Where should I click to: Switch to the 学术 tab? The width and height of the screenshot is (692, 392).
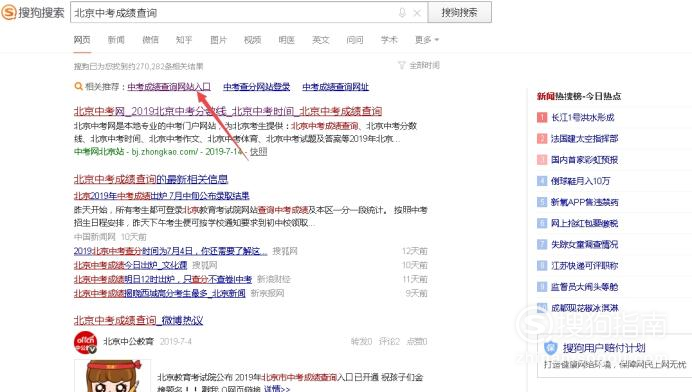(x=389, y=40)
